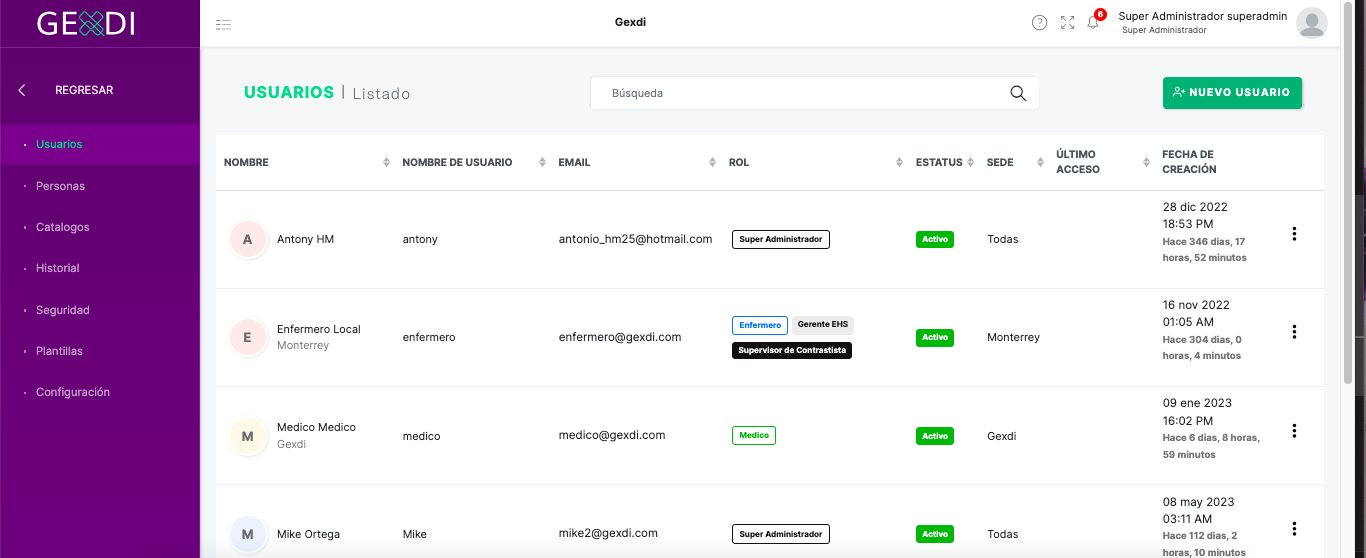Open Seguridad in the sidebar
Image resolution: width=1366 pixels, height=558 pixels.
62,310
